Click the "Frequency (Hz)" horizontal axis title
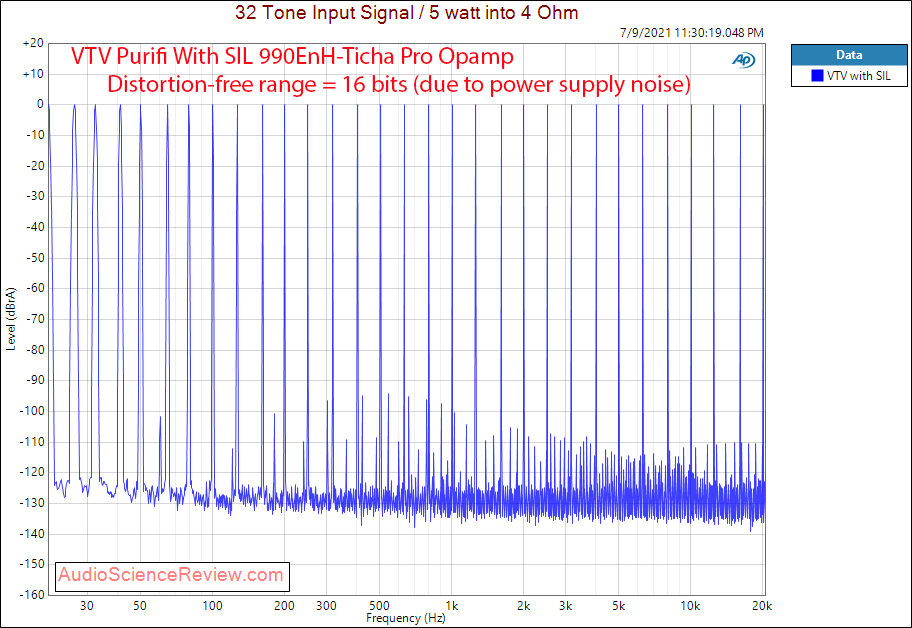 point(405,618)
